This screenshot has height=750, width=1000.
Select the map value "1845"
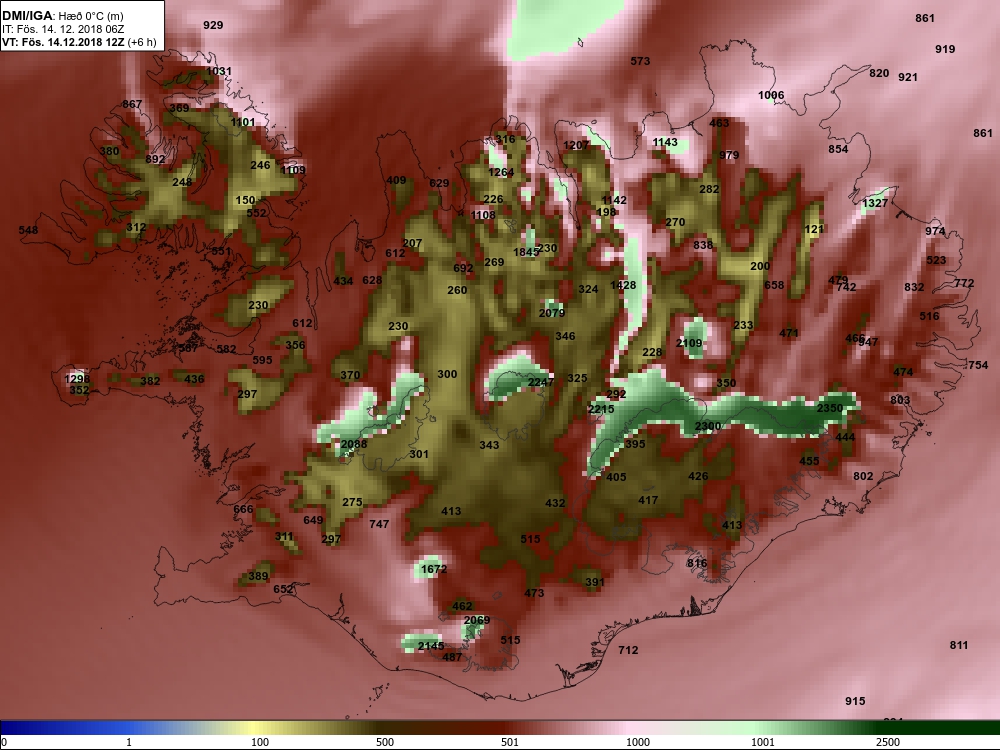(526, 252)
